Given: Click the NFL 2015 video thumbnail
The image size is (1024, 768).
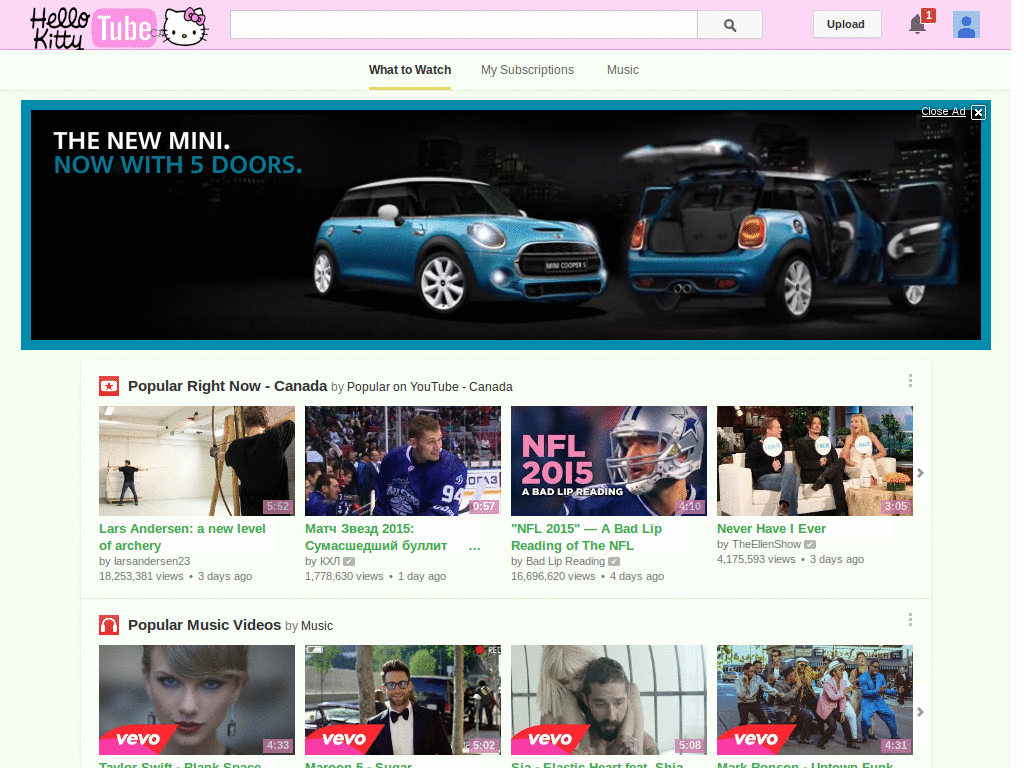Looking at the screenshot, I should (x=609, y=461).
